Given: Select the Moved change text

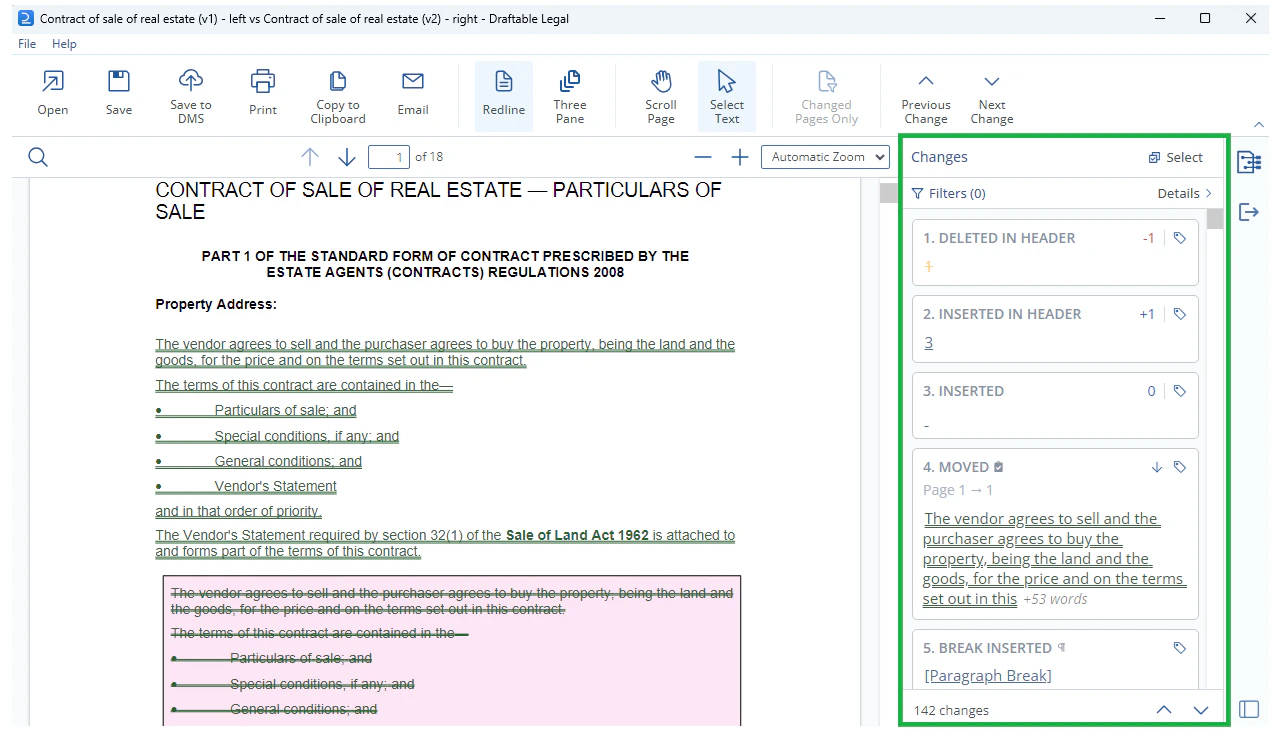Looking at the screenshot, I should (1053, 558).
